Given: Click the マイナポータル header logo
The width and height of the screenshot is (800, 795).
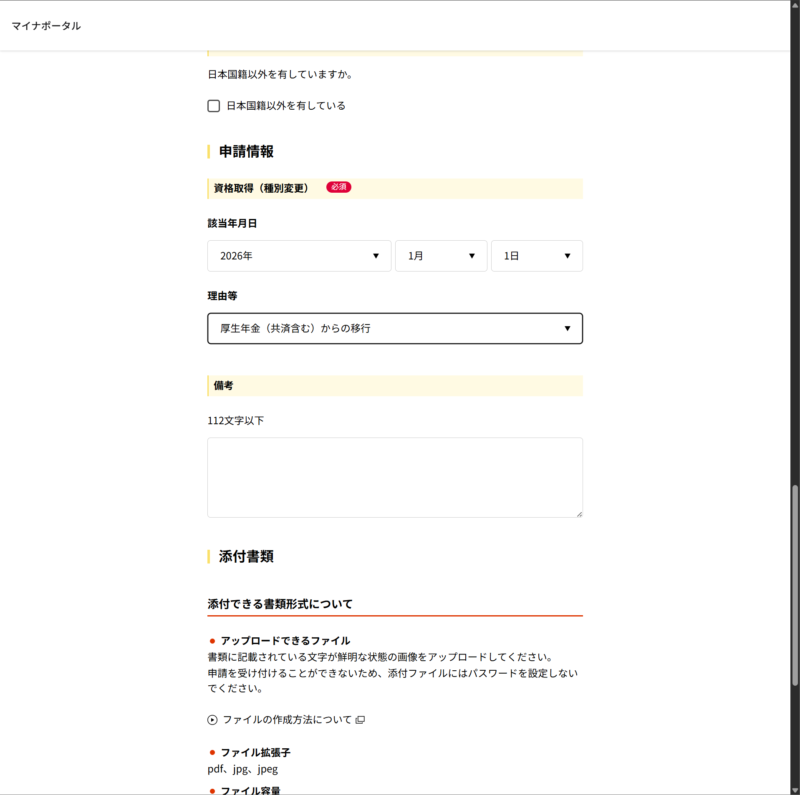Looking at the screenshot, I should [46, 26].
